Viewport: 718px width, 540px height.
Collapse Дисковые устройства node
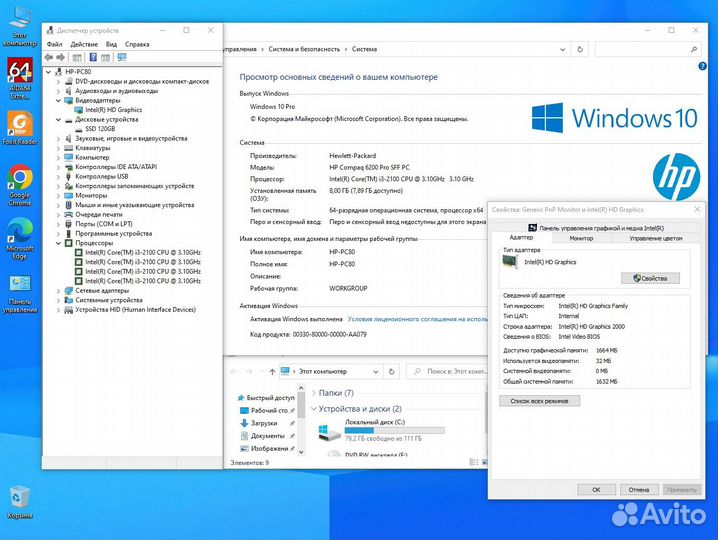tap(58, 120)
